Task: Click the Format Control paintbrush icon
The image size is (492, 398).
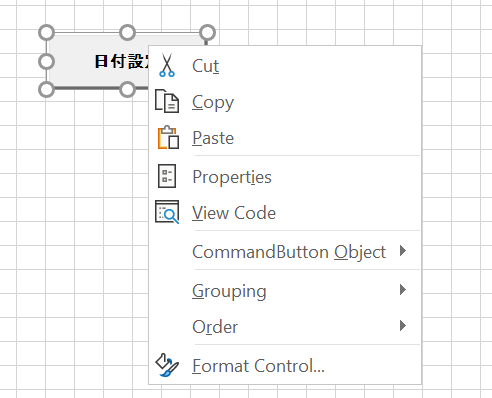Action: click(x=167, y=365)
